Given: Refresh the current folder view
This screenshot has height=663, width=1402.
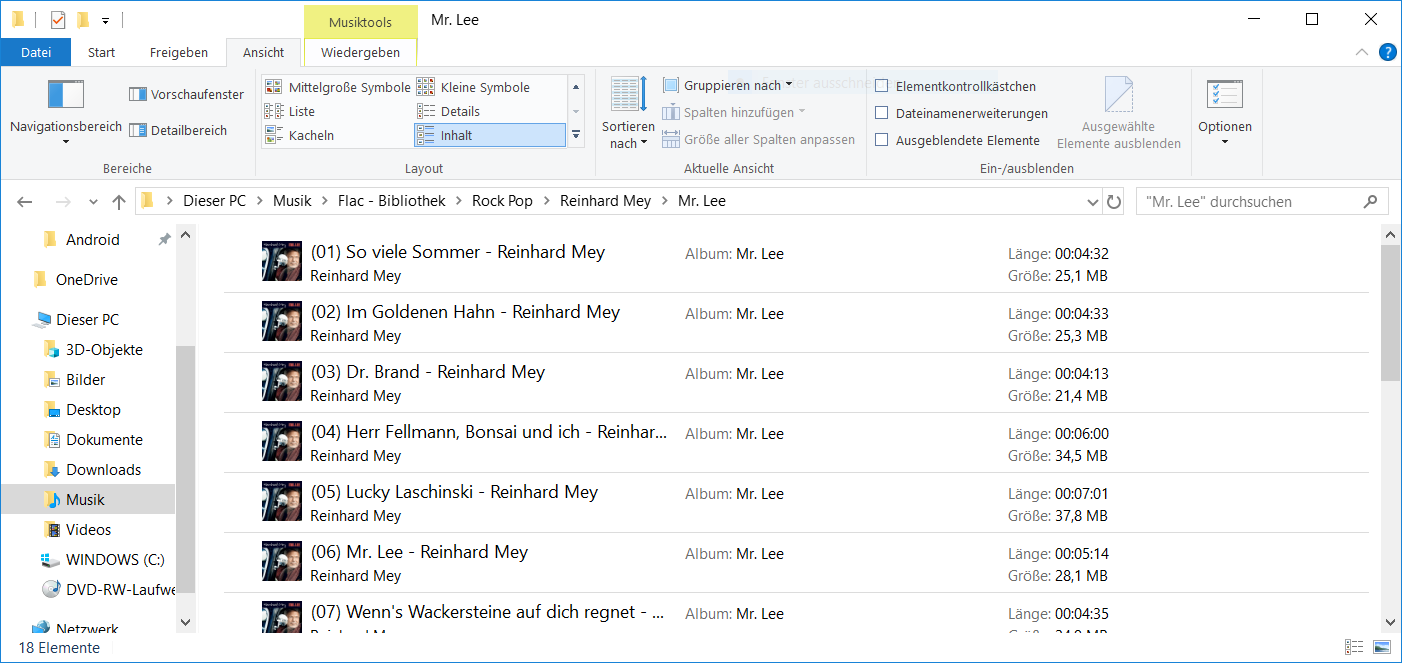Looking at the screenshot, I should tap(1114, 202).
